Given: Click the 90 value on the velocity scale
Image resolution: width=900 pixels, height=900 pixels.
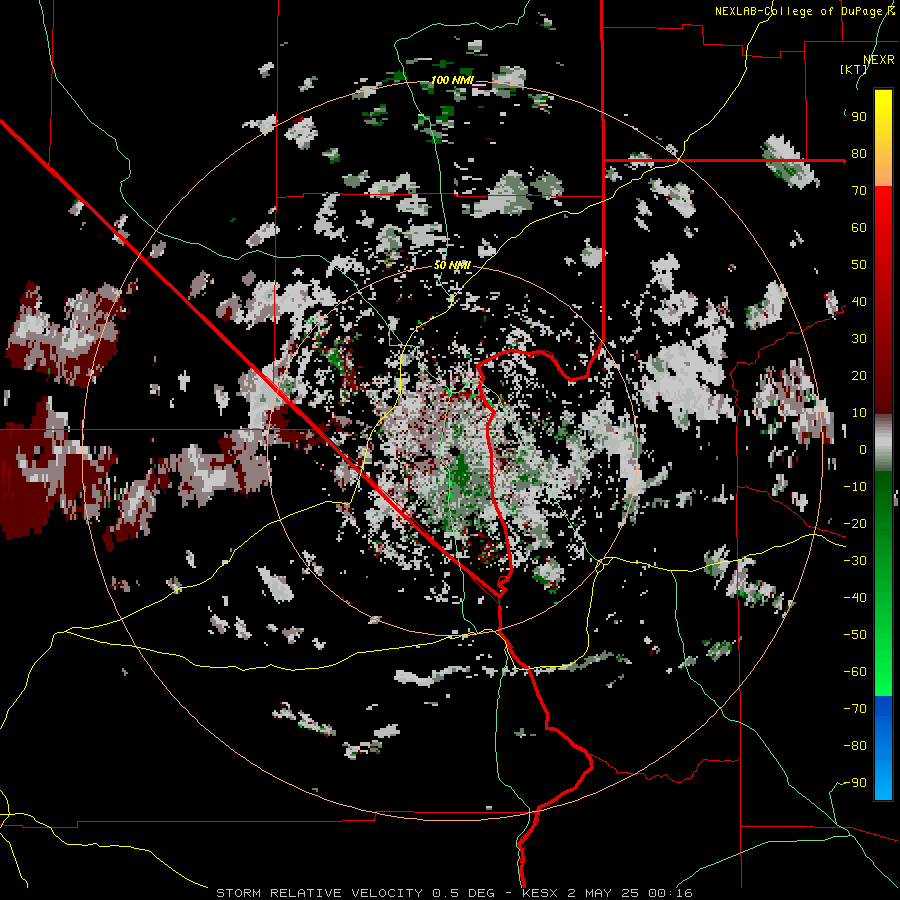Looking at the screenshot, I should point(859,117).
